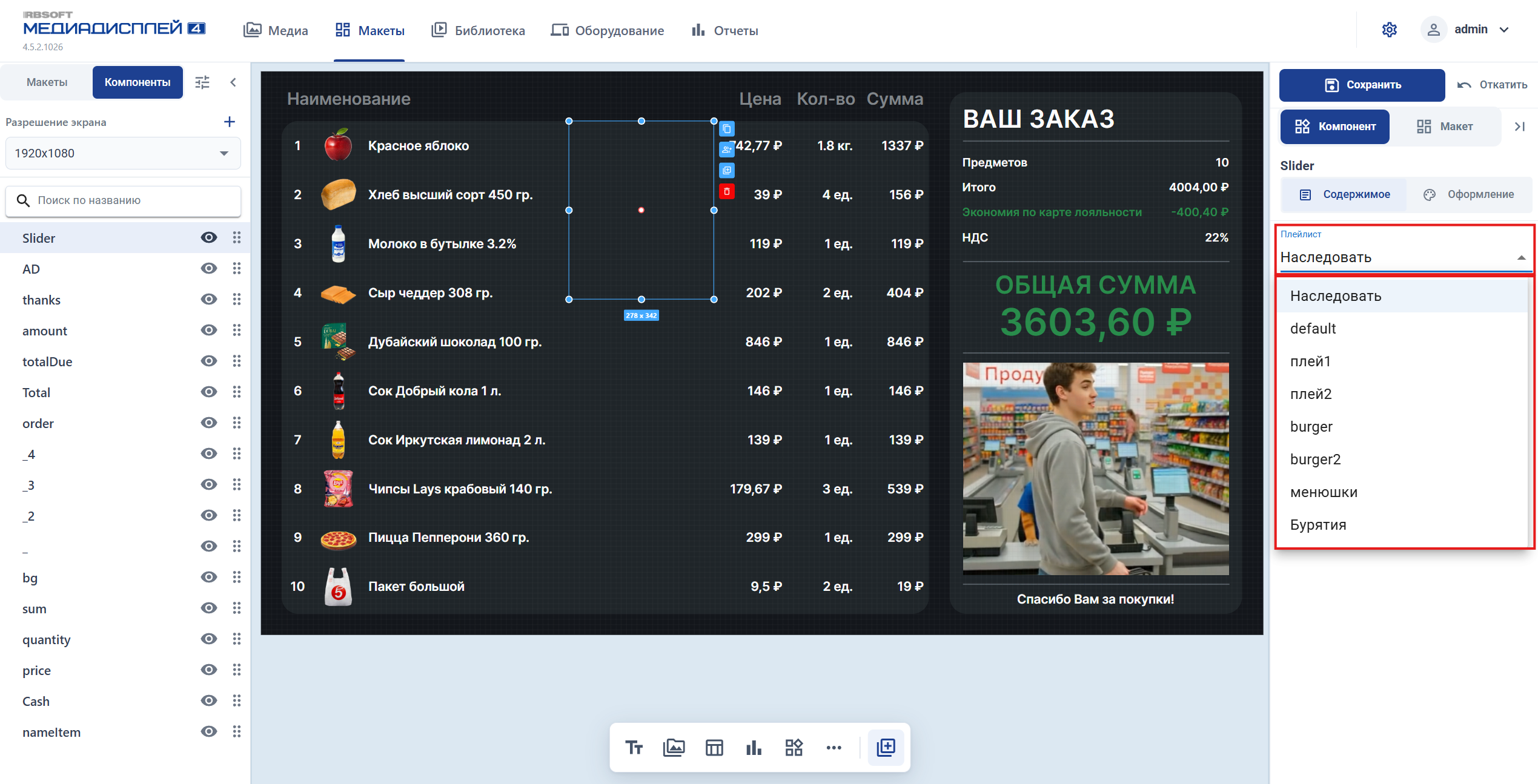
Task: Click the add-duplicate plus icon beside the selected Slider
Action: [x=726, y=171]
